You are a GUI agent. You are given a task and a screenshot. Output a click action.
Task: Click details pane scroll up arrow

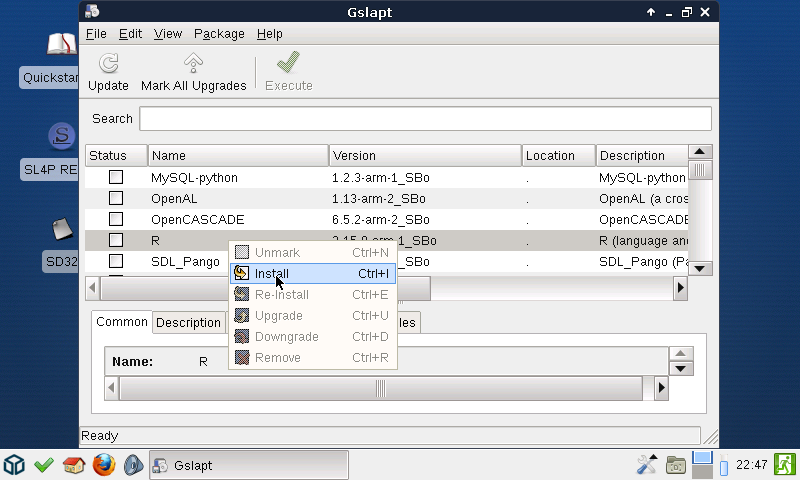tap(681, 353)
